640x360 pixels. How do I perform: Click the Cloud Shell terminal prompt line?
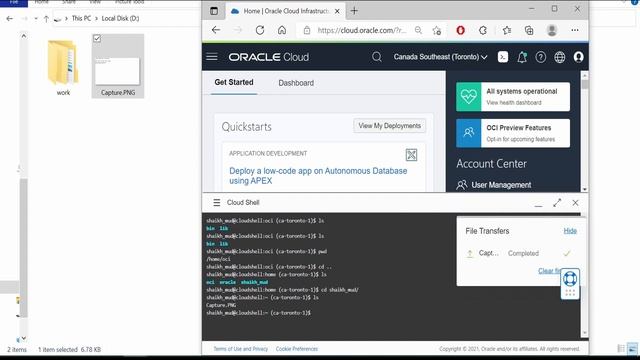pyautogui.click(x=259, y=313)
